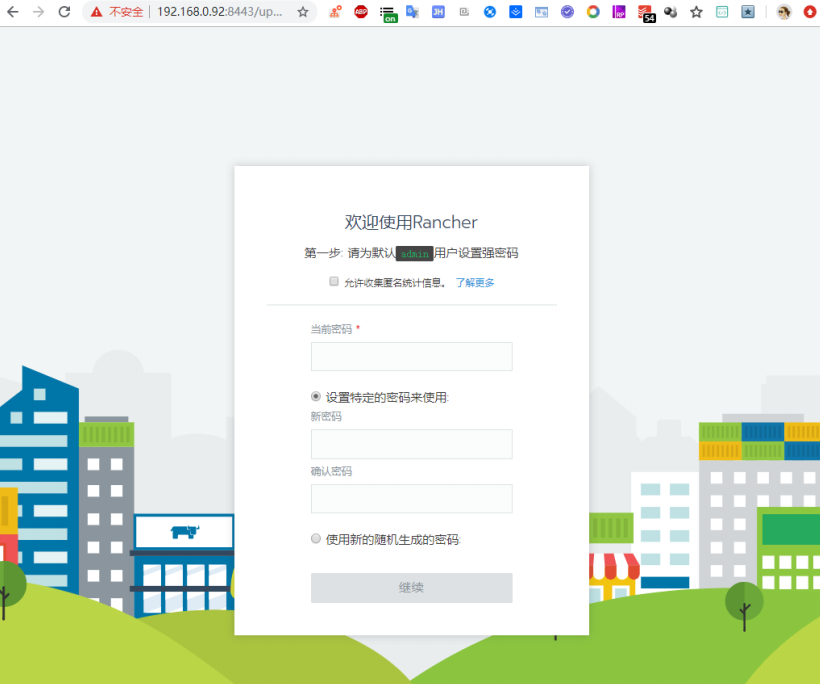Viewport: 820px width, 684px height.
Task: Focus the 当前密码 input field
Action: click(412, 356)
